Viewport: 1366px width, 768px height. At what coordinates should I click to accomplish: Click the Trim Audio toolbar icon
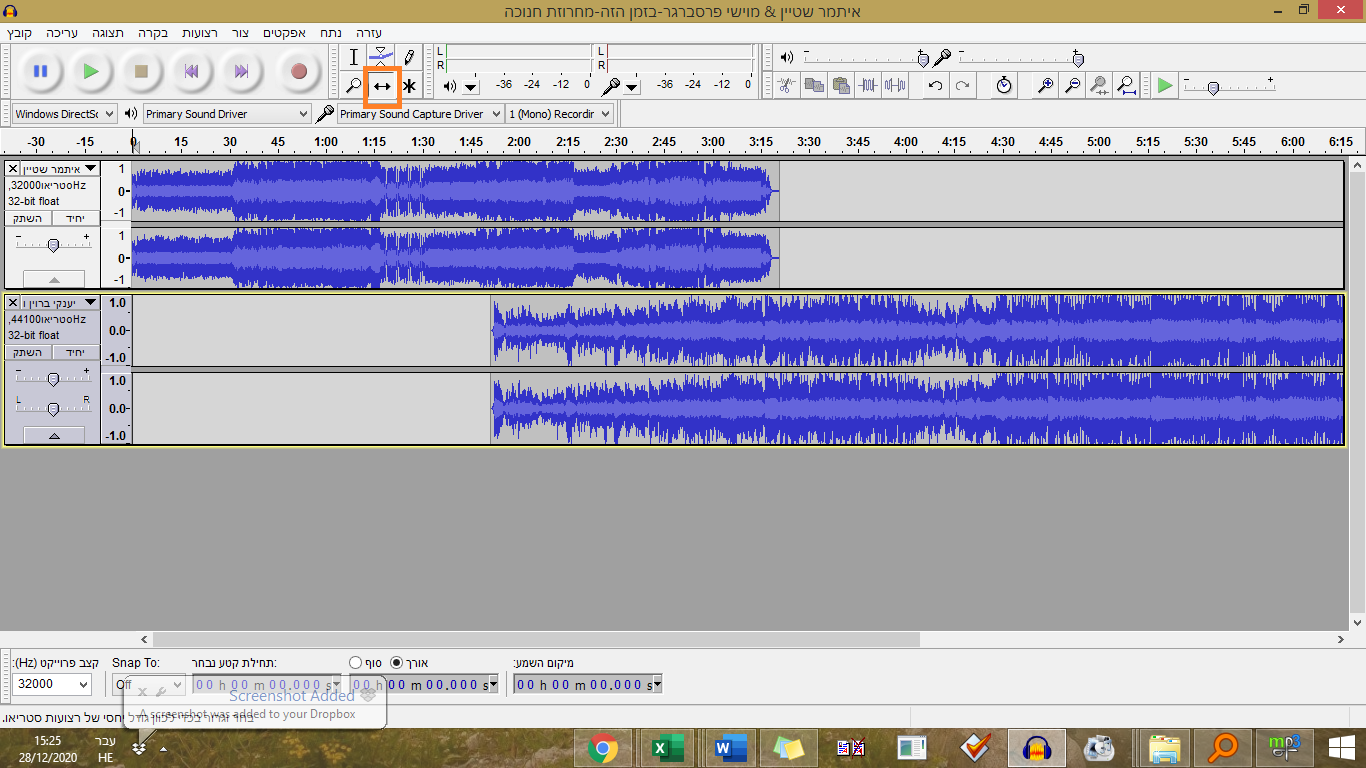tap(868, 85)
